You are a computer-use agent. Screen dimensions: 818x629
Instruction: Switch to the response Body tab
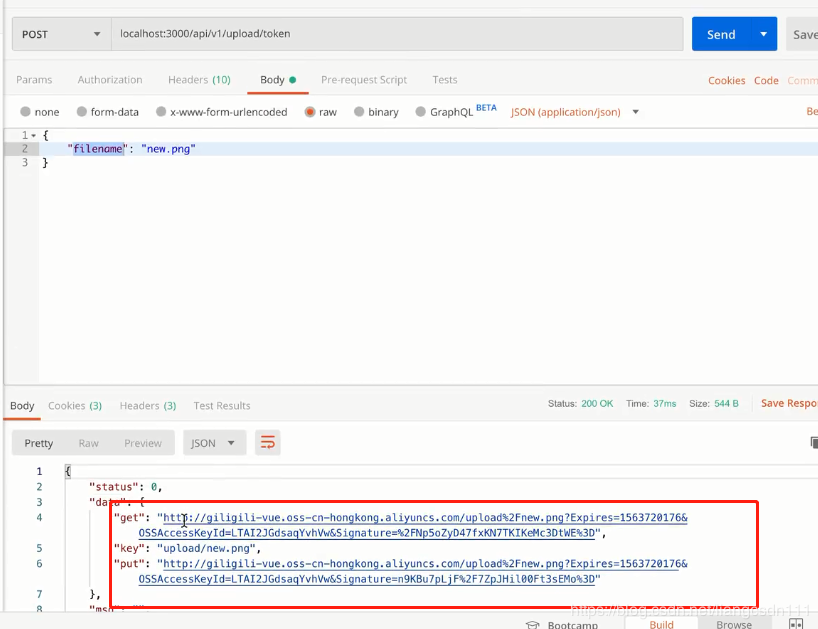(x=22, y=406)
